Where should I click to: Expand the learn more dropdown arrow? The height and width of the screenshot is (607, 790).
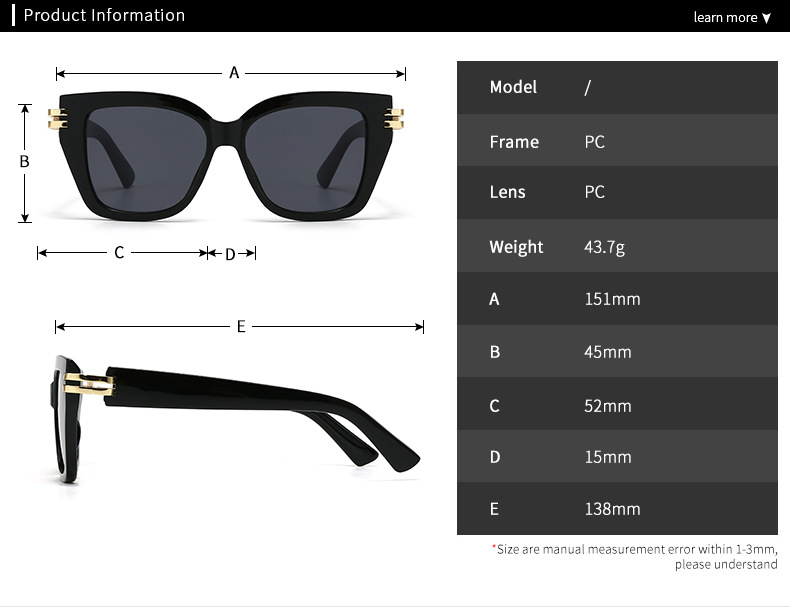pos(766,19)
